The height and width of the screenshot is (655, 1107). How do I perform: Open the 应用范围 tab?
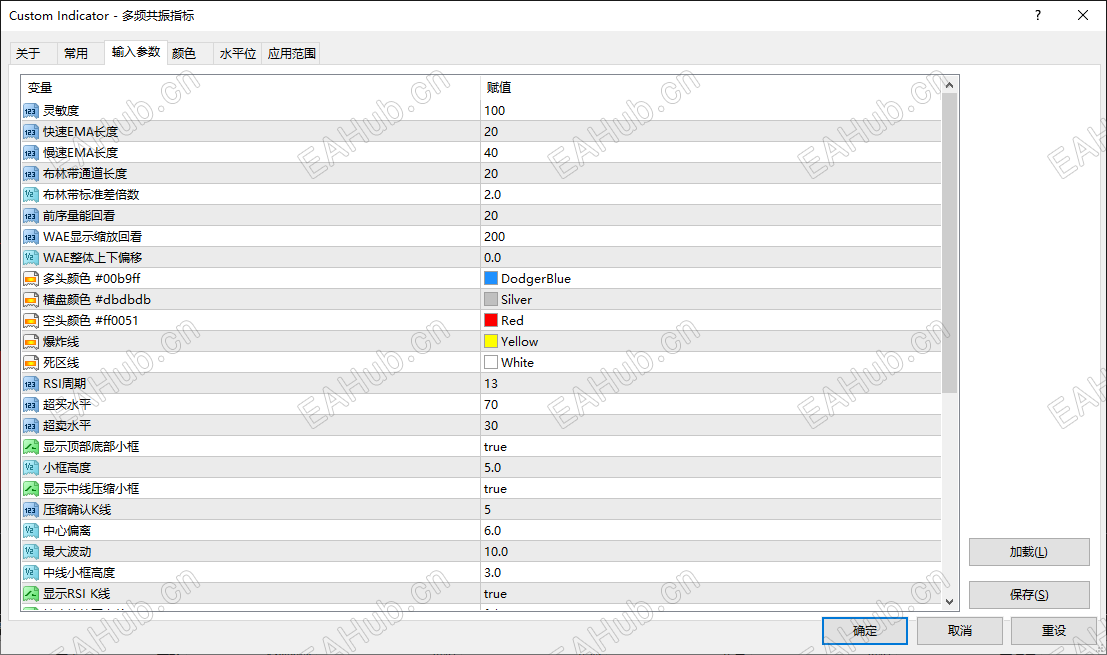292,54
